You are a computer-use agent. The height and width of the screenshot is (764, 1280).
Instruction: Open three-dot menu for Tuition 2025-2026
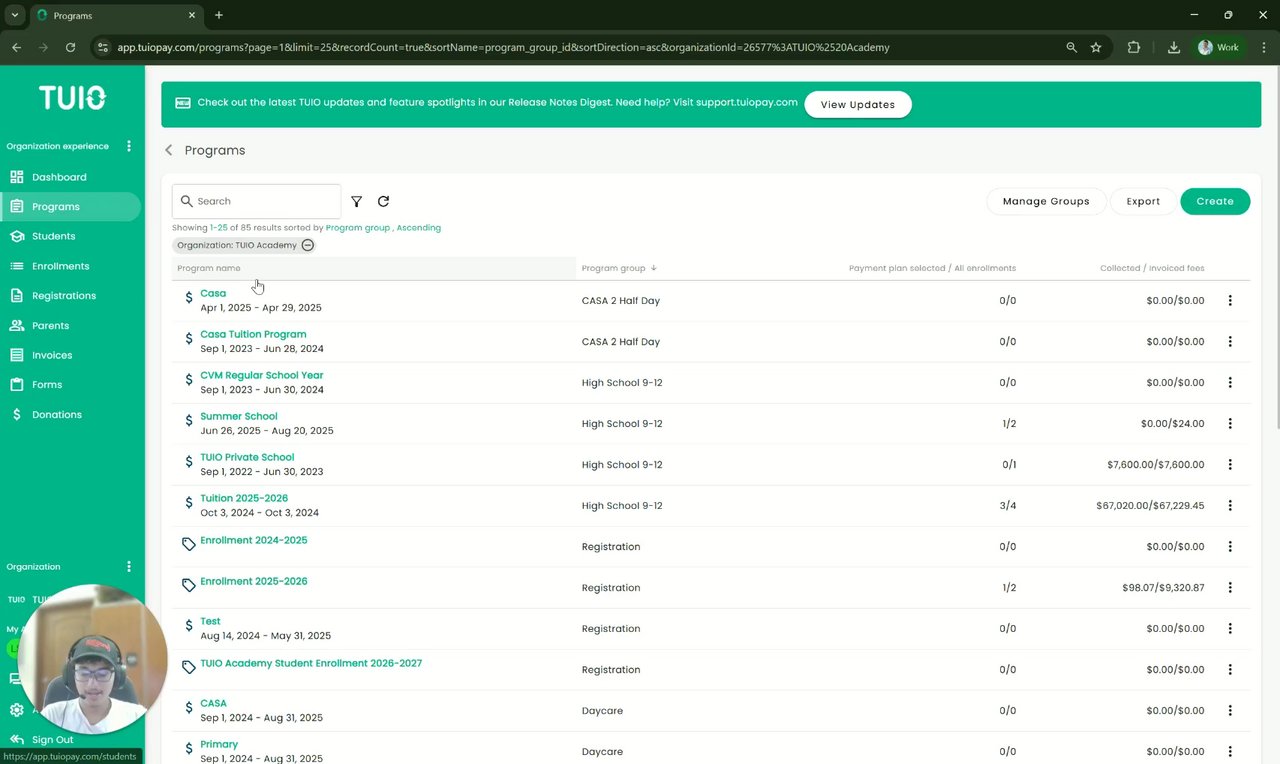pos(1230,505)
